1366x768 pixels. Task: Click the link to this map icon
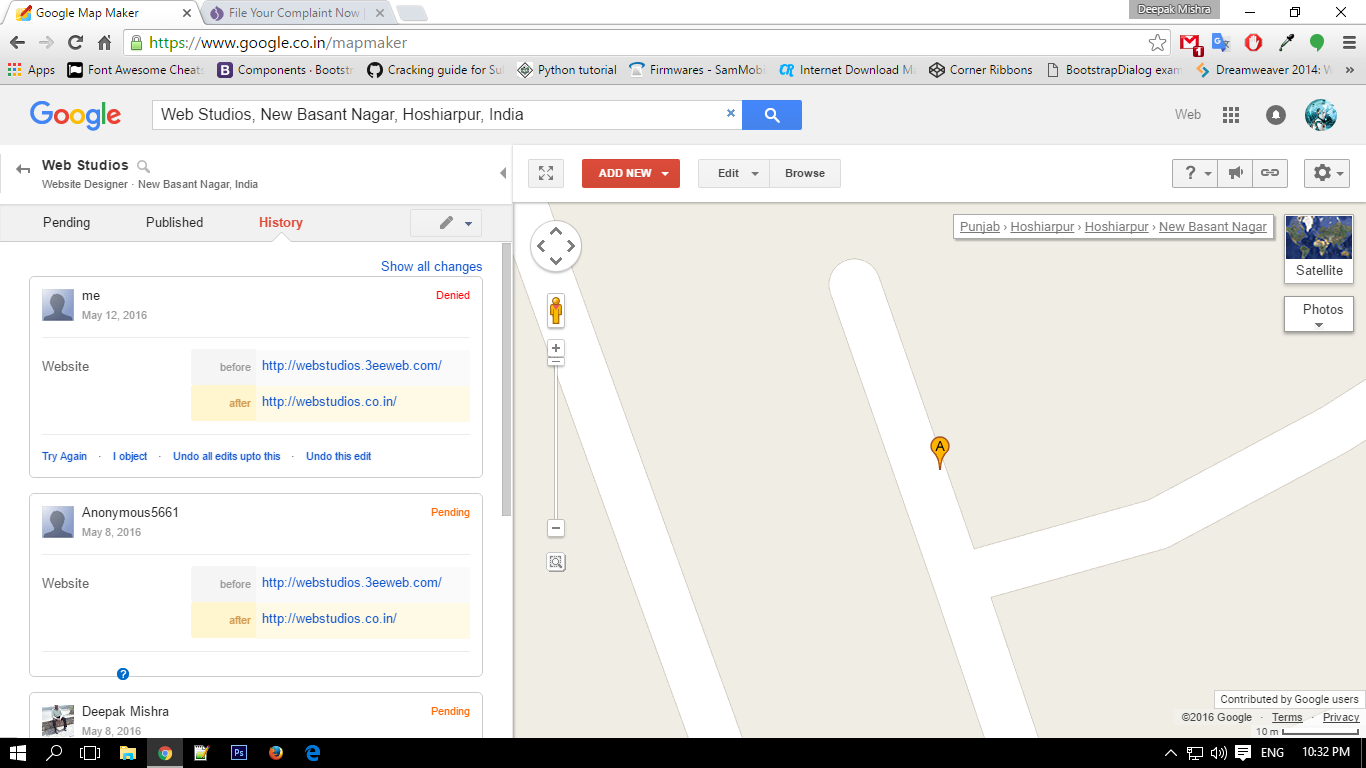1269,173
